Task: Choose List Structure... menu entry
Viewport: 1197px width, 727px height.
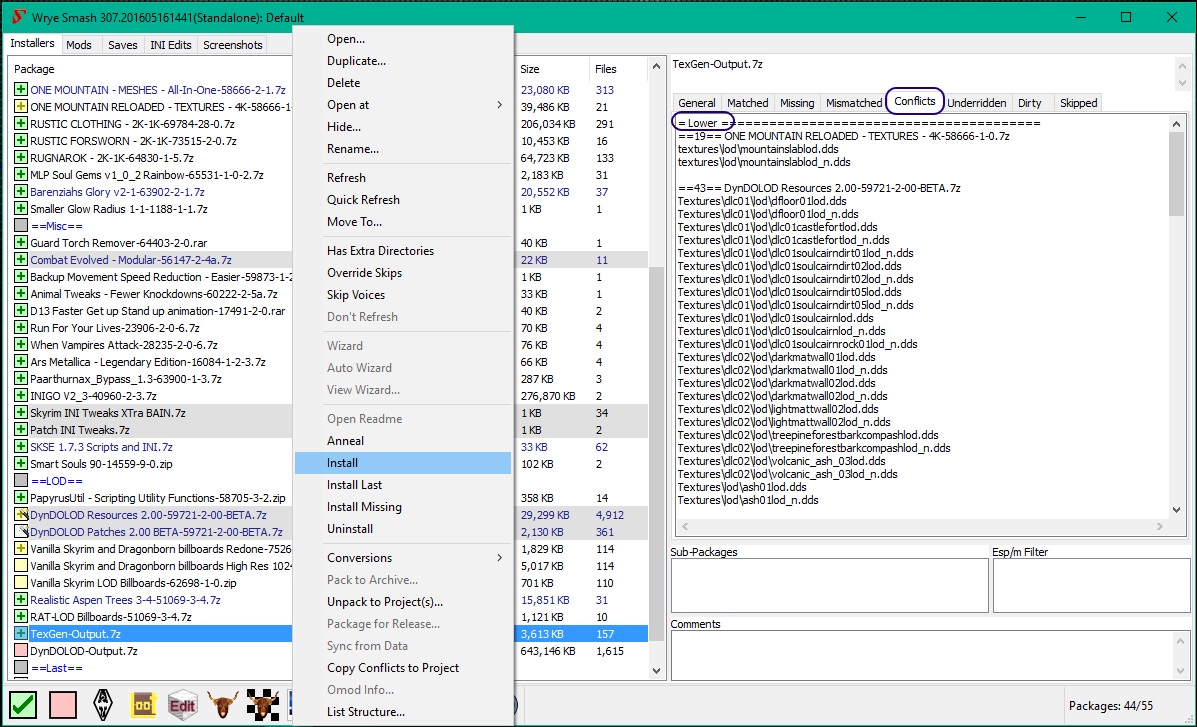Action: [x=403, y=712]
